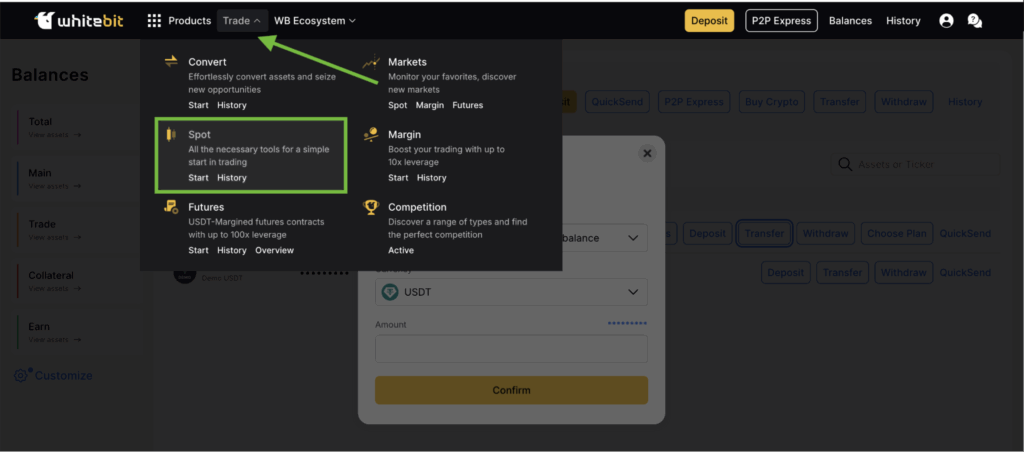Click Start under Futures
Image resolution: width=1024 pixels, height=452 pixels.
[x=199, y=250]
